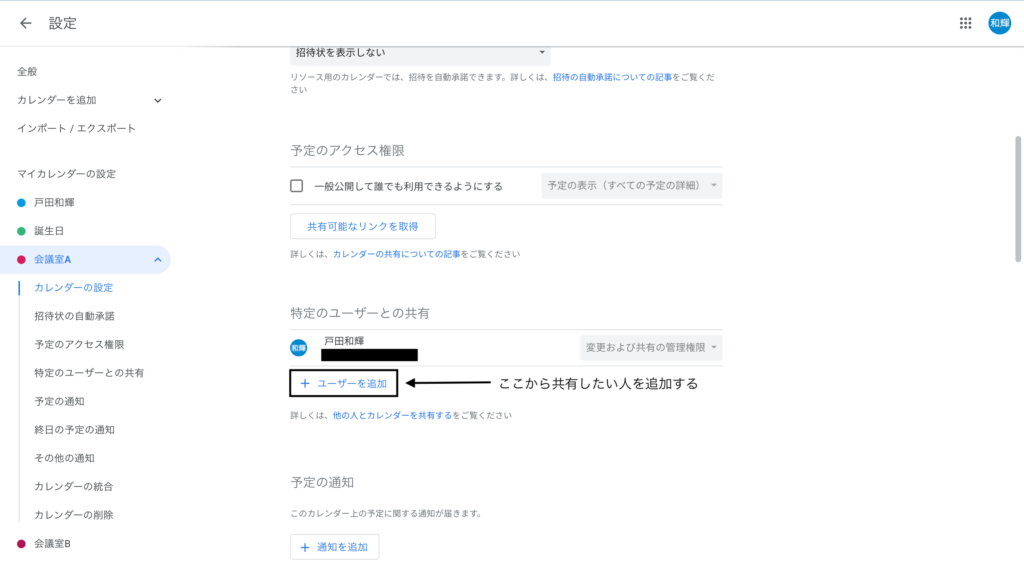Jump to カレンダーの削除 section
The image size is (1024, 561).
click(x=74, y=515)
